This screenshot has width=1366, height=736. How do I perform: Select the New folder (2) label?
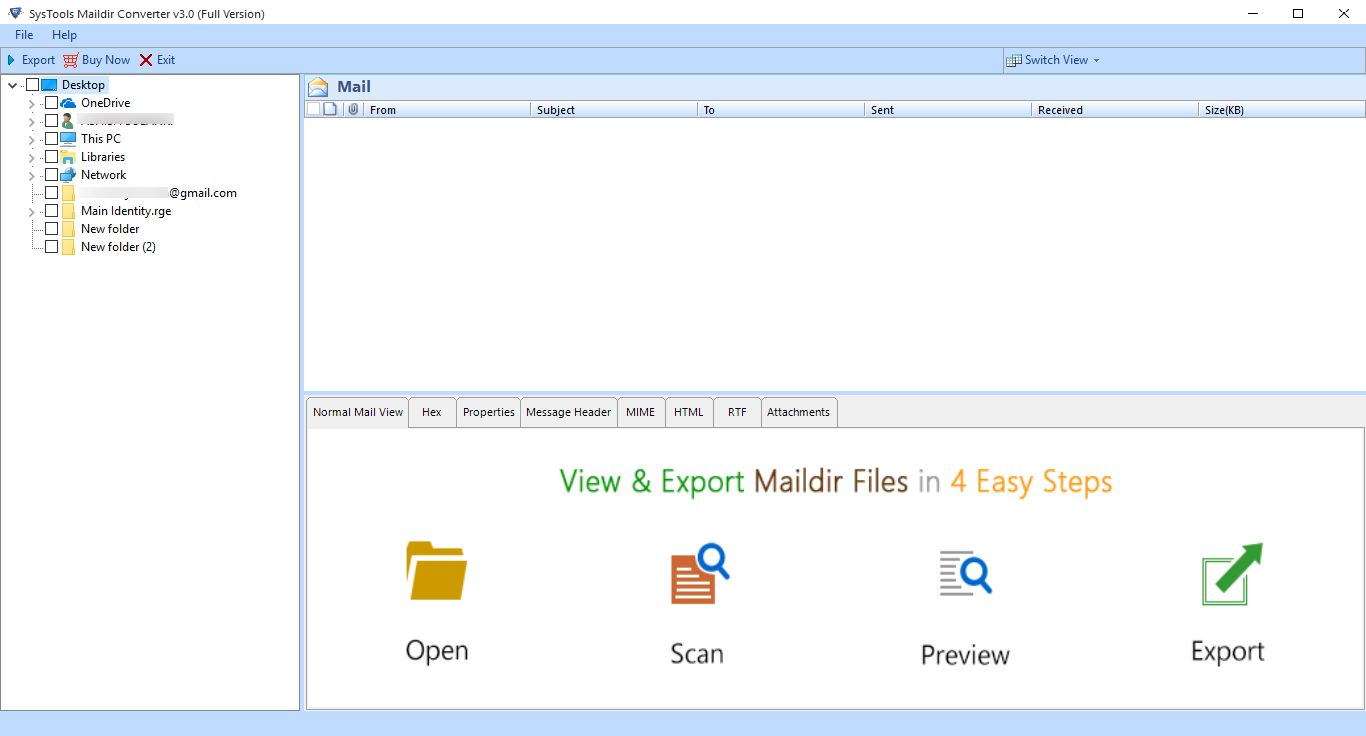[x=118, y=247]
